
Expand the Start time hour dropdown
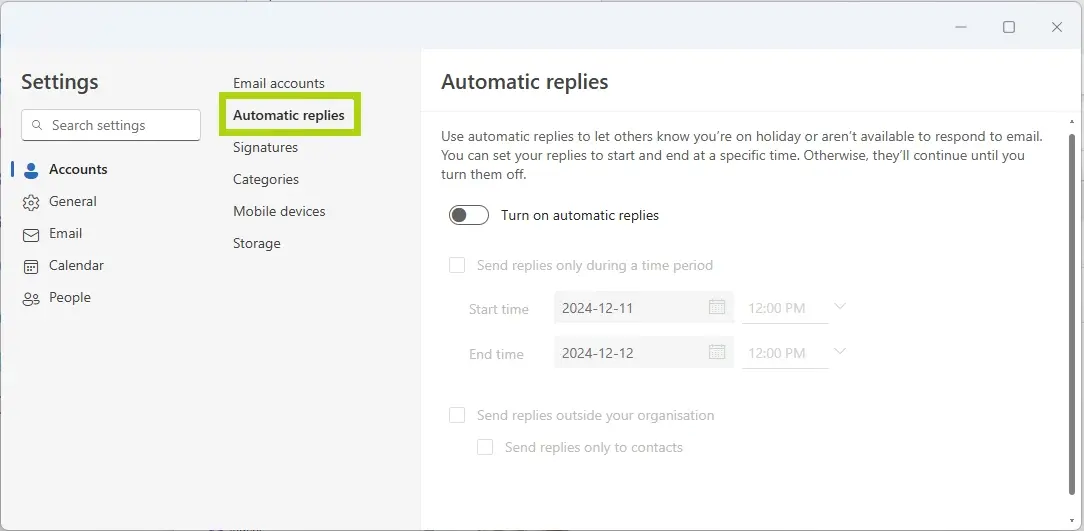839,307
